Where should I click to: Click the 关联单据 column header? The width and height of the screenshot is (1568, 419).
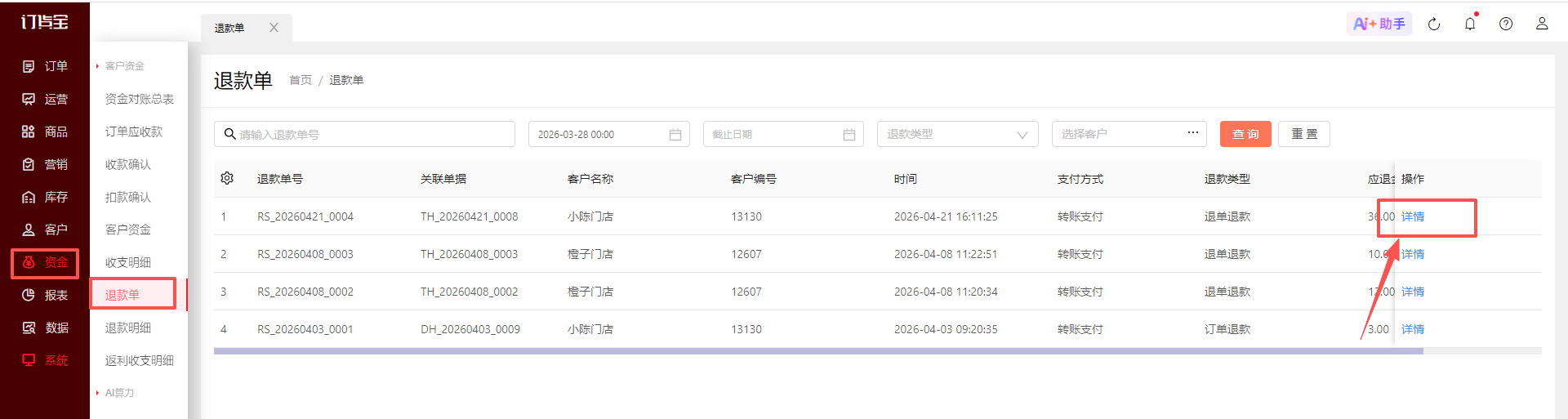pos(443,179)
